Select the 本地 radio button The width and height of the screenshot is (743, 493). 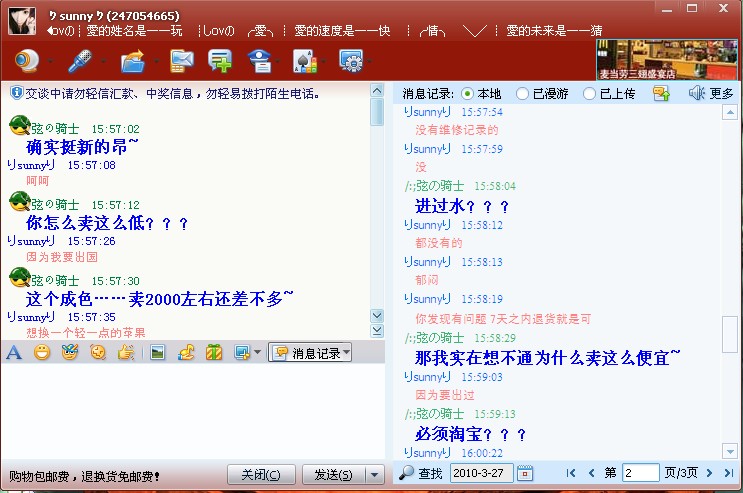pos(467,93)
